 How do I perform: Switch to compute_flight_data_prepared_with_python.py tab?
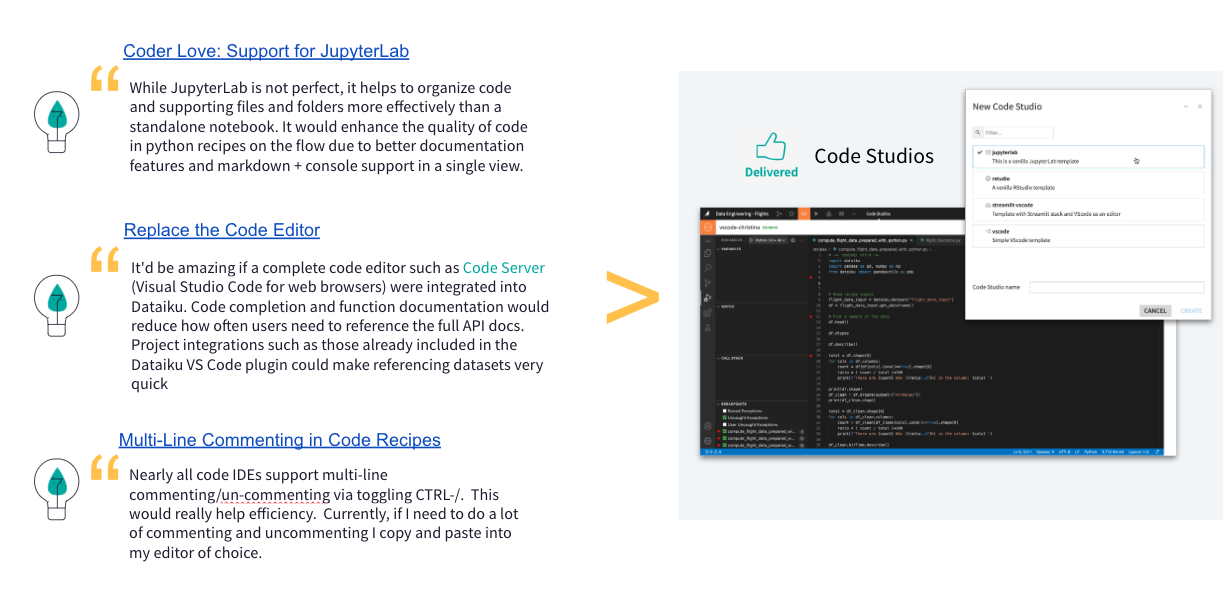pyautogui.click(x=861, y=240)
